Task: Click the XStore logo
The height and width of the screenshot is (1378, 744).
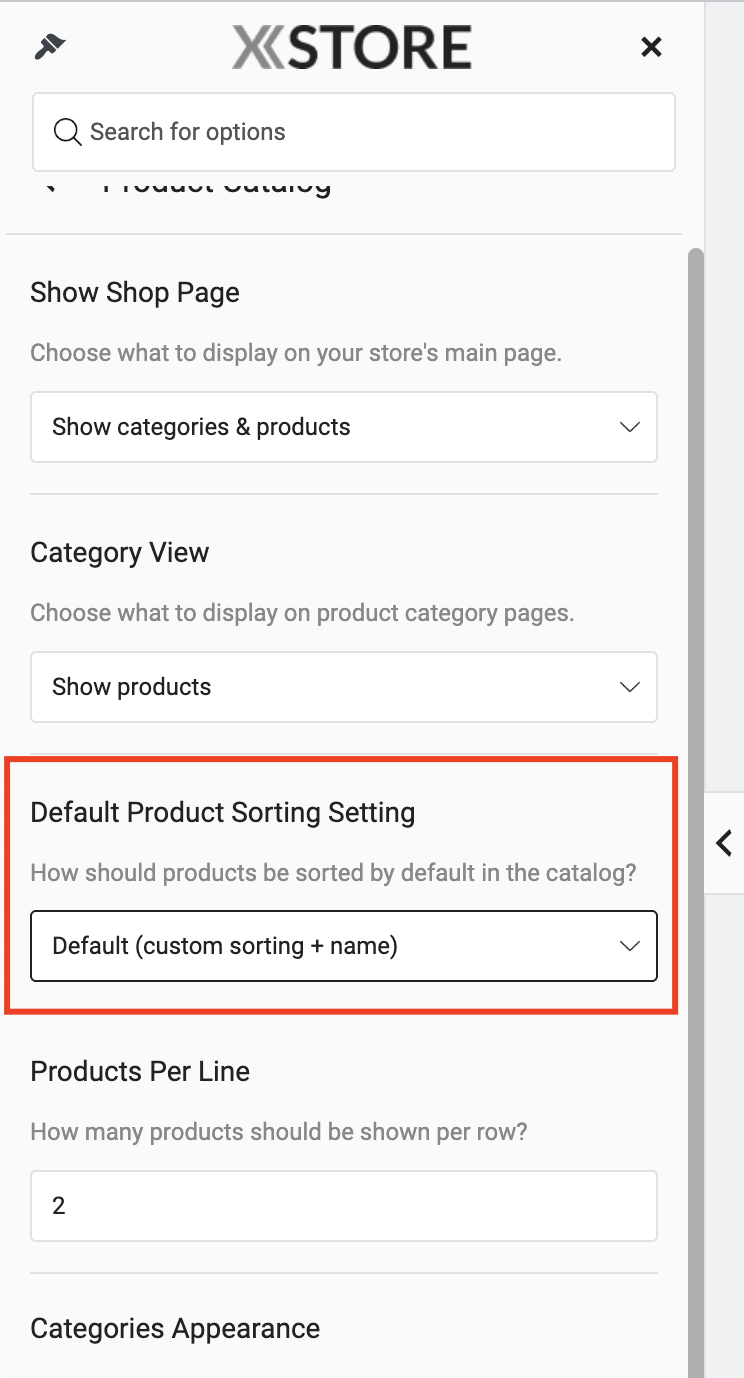Action: [352, 47]
